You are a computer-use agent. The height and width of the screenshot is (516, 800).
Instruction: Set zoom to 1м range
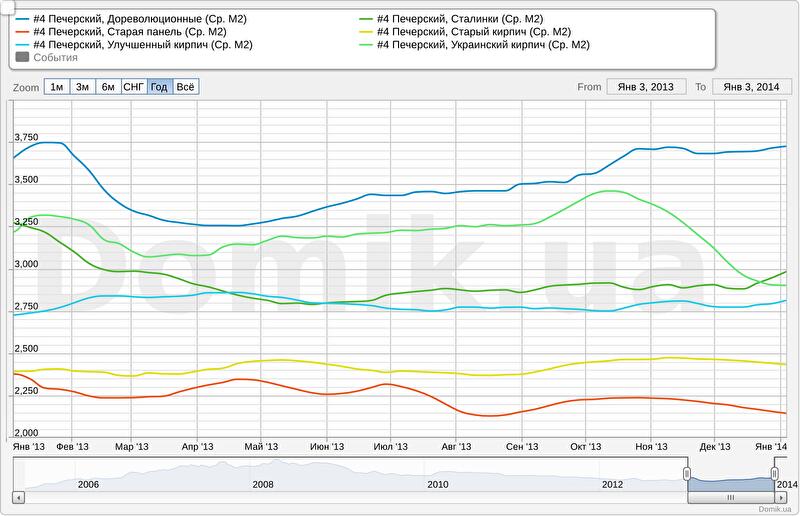coord(57,87)
